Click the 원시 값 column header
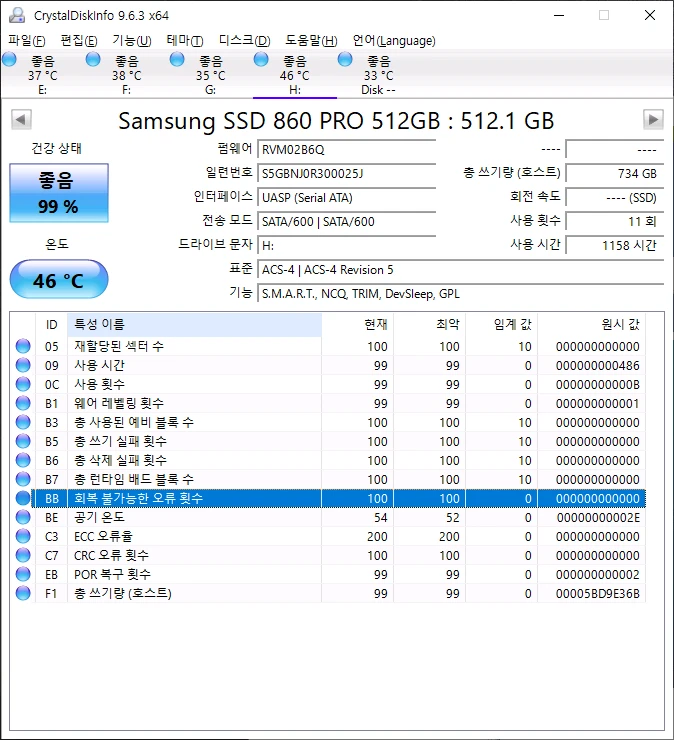The width and height of the screenshot is (674, 740). pos(592,325)
